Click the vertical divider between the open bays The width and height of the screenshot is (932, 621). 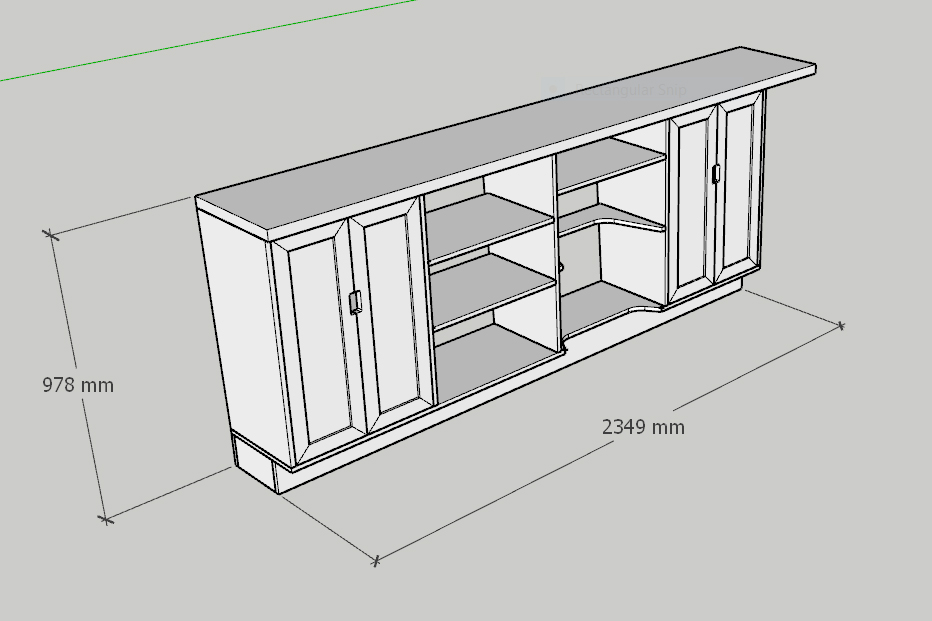coord(556,250)
